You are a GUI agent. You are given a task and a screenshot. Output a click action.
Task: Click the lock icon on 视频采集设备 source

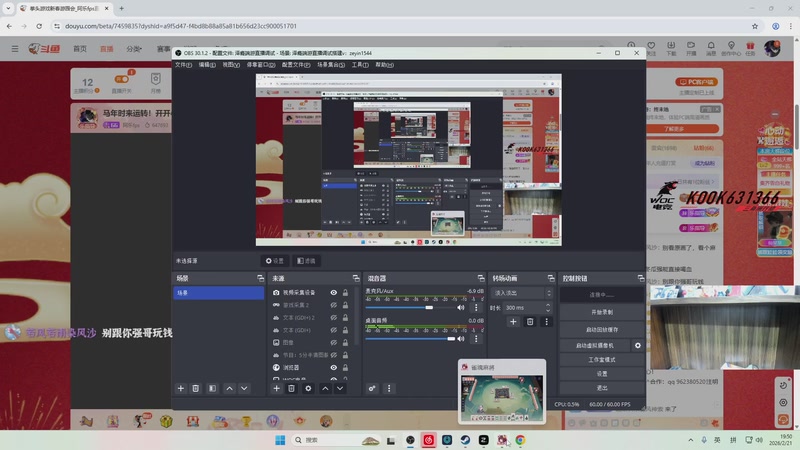tap(345, 292)
